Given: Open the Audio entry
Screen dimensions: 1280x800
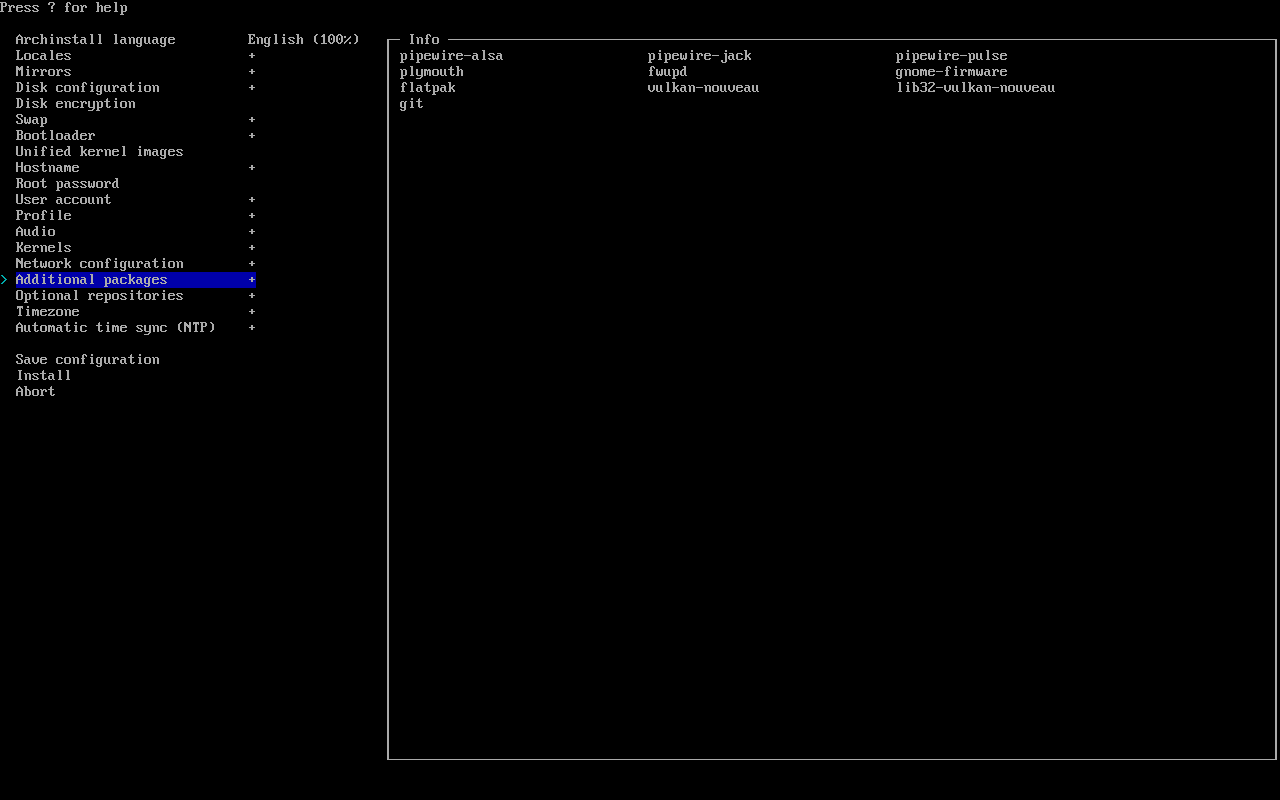Looking at the screenshot, I should click(35, 232).
